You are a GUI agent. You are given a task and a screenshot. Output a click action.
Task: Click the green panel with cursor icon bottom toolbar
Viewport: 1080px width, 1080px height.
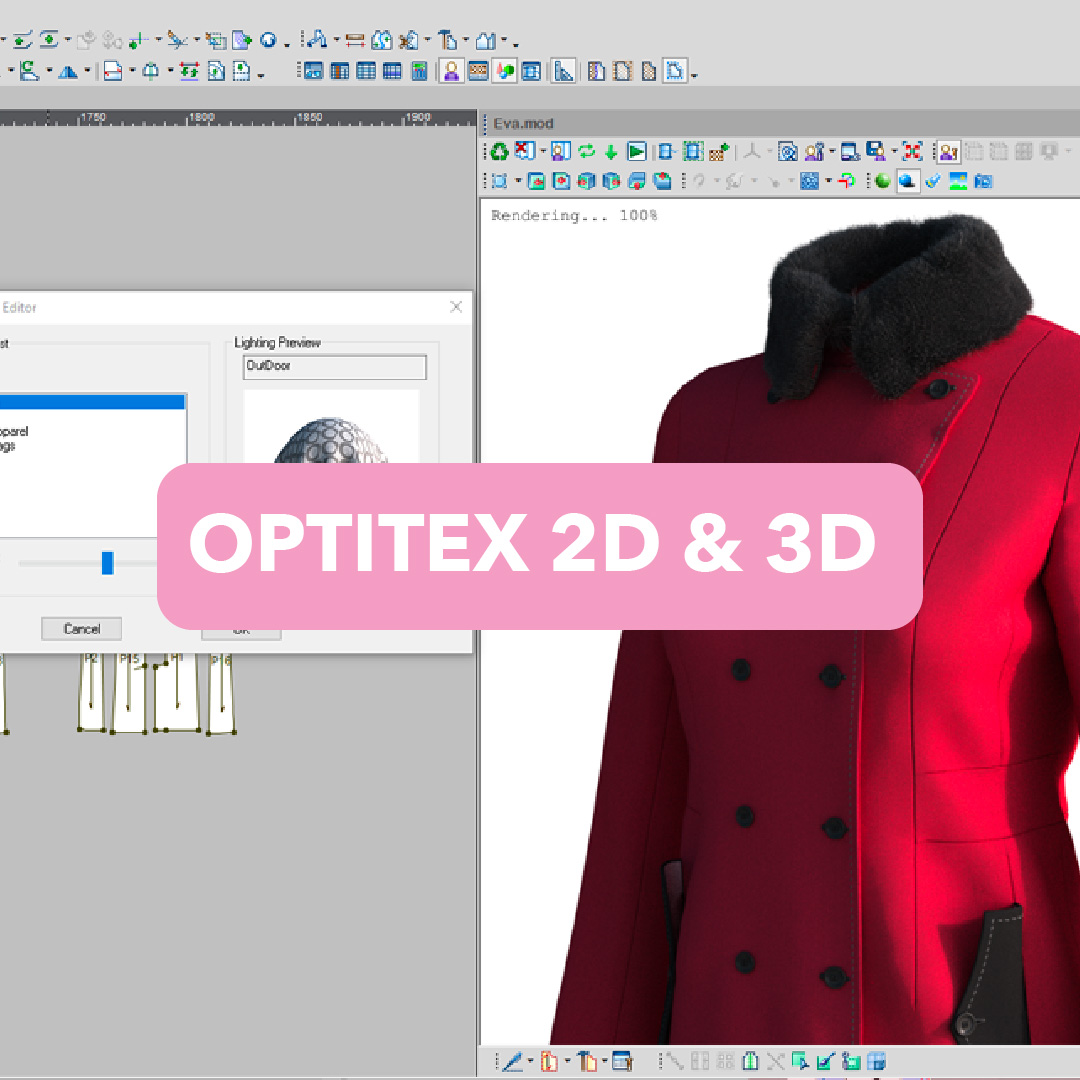pyautogui.click(x=800, y=1061)
